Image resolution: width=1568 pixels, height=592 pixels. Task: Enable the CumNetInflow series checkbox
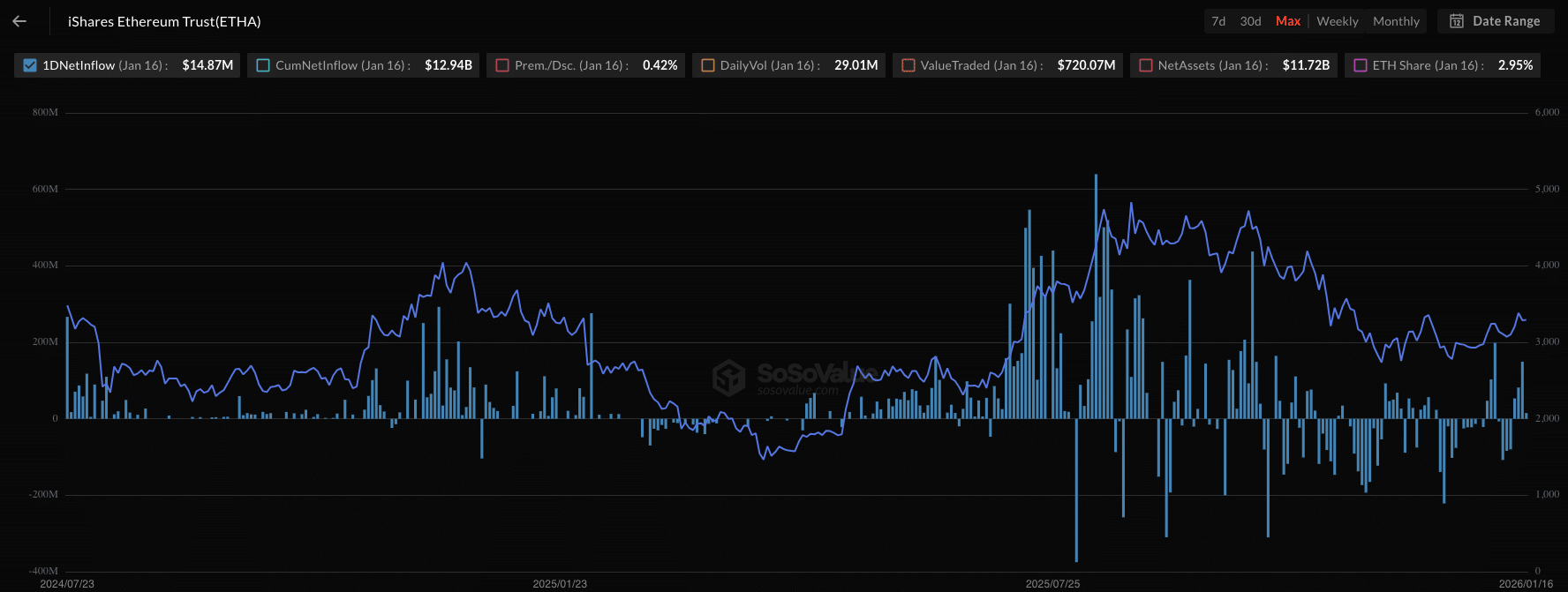[263, 65]
